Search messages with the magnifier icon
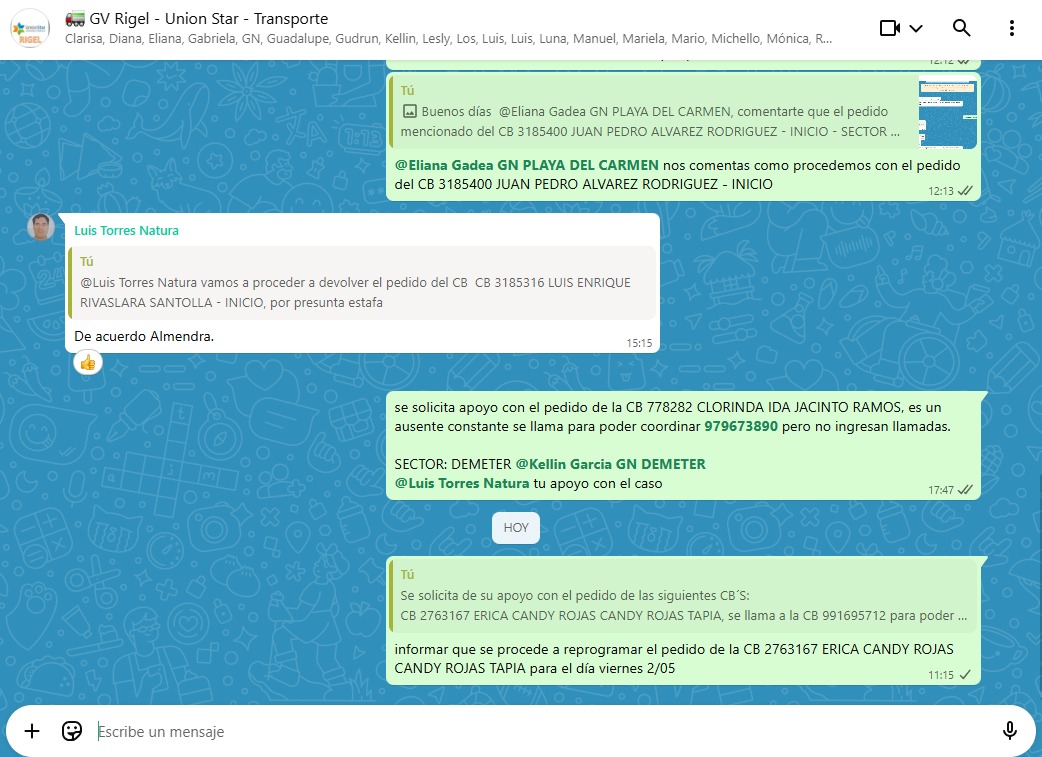1042x757 pixels. [962, 28]
